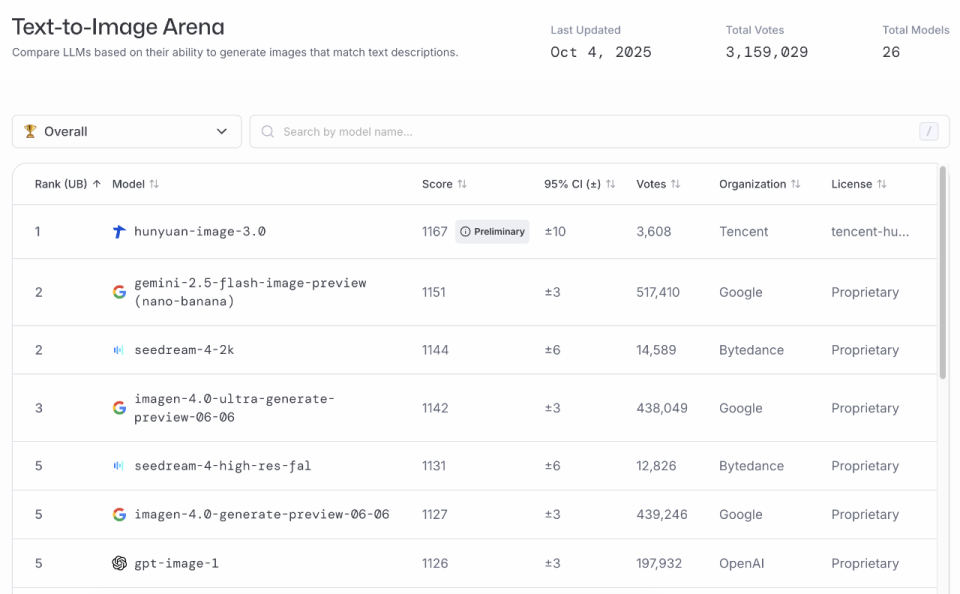Viewport: 960px width, 594px height.
Task: Sort table by Rank (UB) header
Action: pyautogui.click(x=67, y=184)
